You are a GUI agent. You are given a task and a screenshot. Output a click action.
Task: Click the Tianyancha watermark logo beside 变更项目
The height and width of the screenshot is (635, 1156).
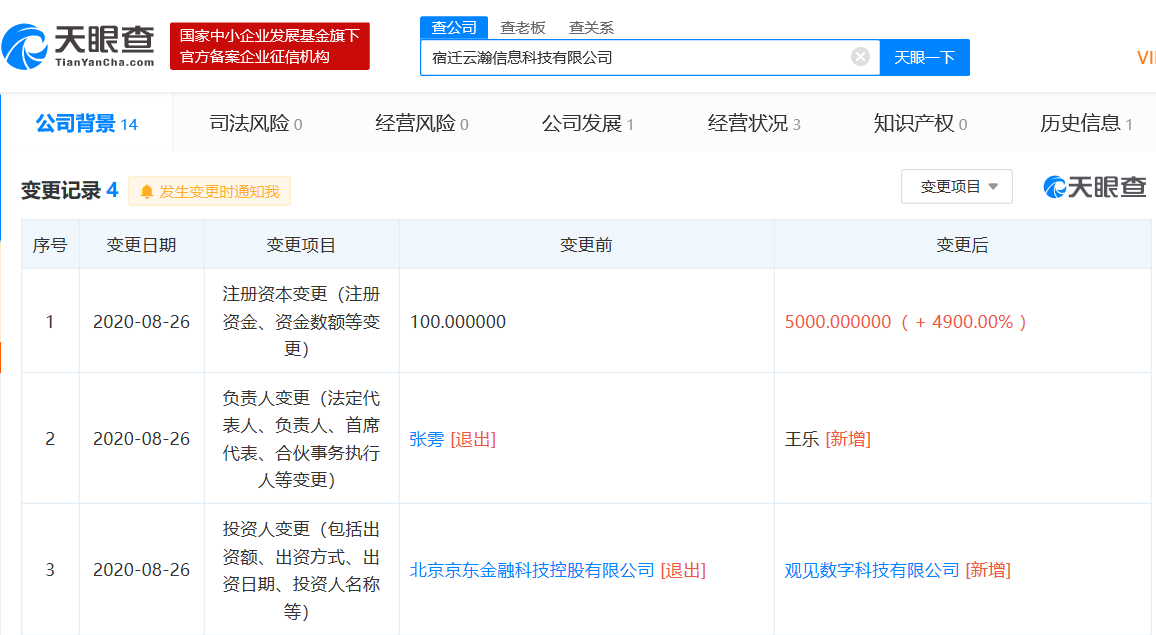coord(1094,186)
